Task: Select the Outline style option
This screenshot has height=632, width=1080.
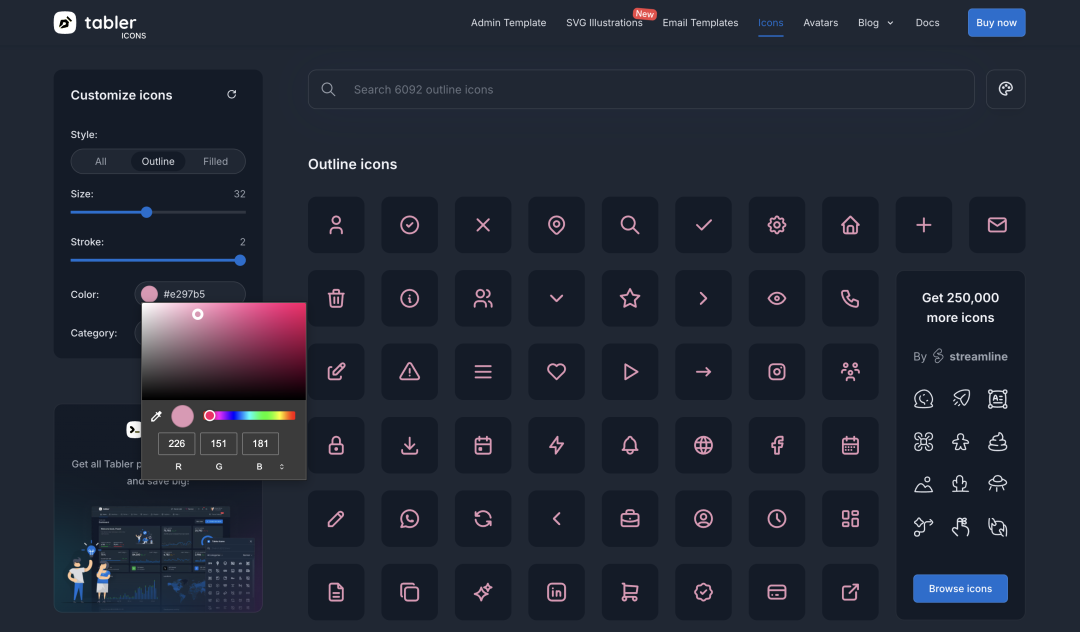Action: pyautogui.click(x=158, y=161)
